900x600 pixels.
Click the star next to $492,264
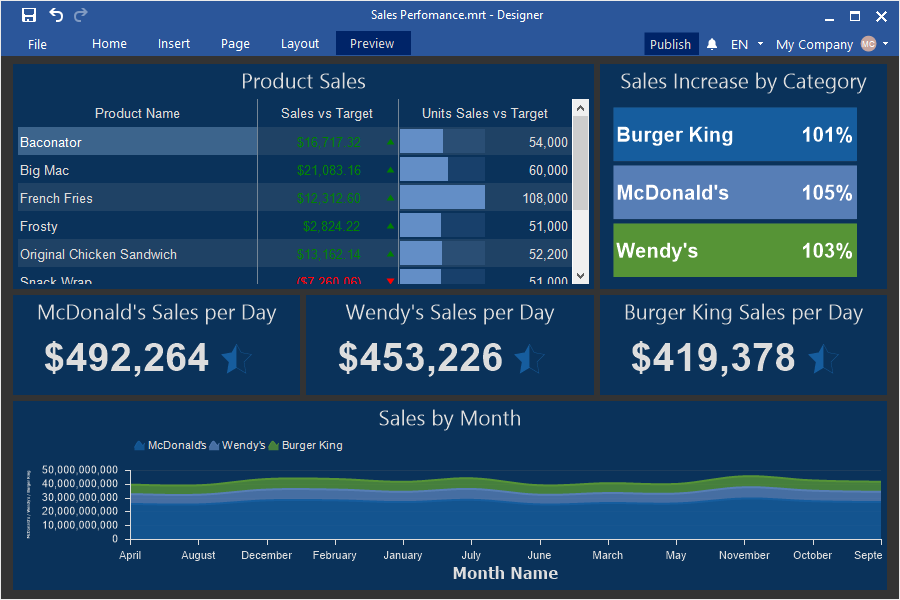tap(236, 359)
